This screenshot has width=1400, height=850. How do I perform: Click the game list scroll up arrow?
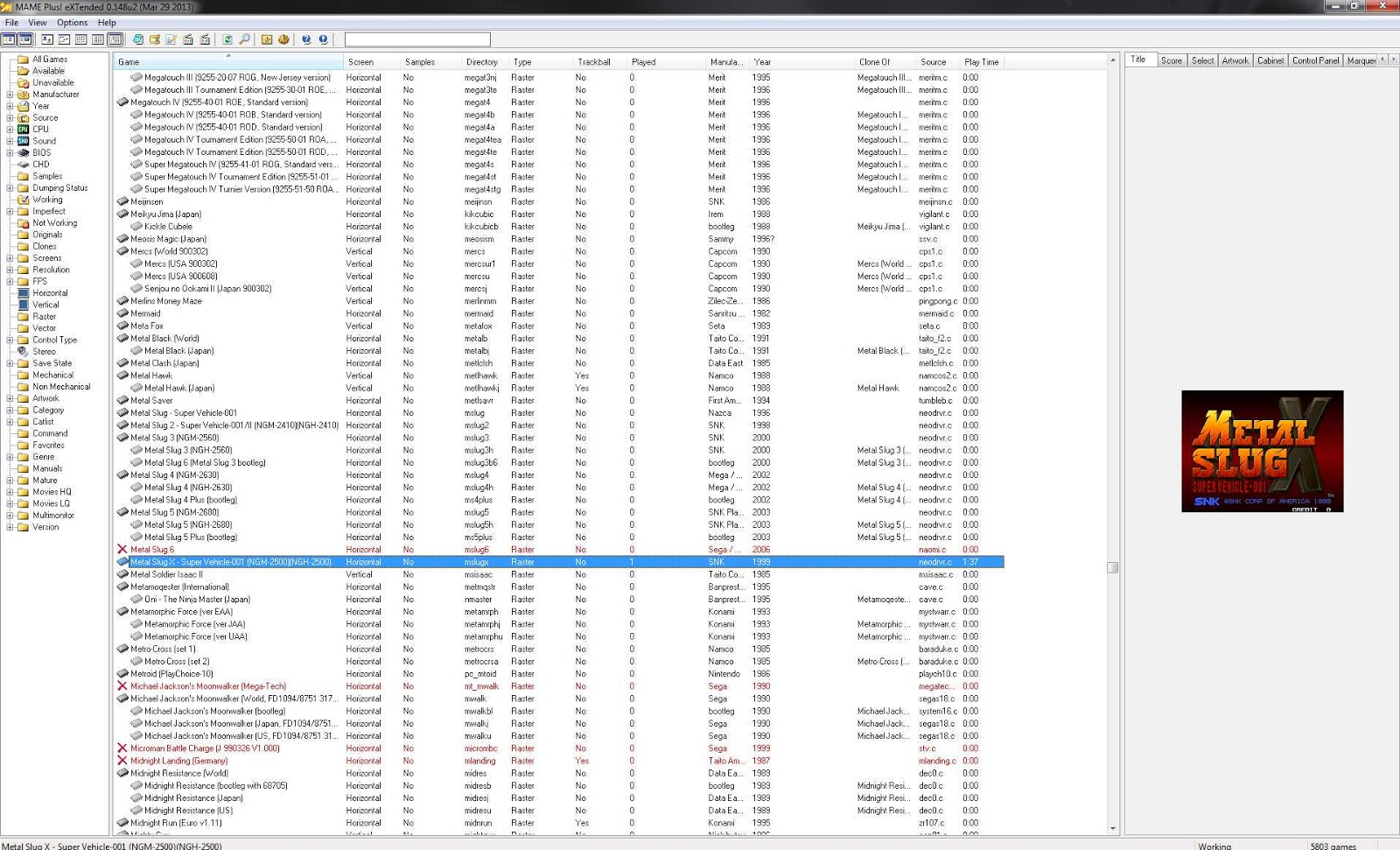pyautogui.click(x=1113, y=60)
